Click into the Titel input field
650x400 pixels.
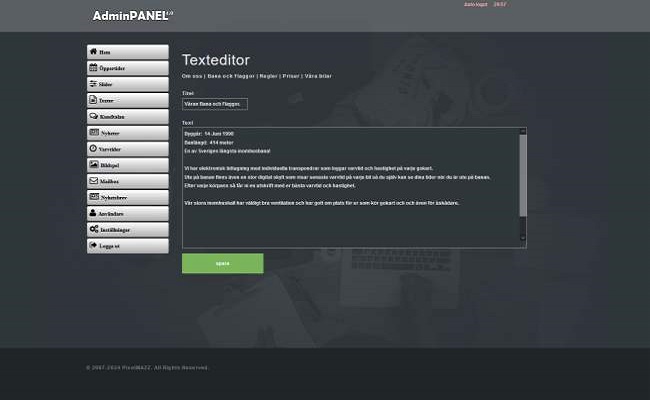(x=214, y=103)
